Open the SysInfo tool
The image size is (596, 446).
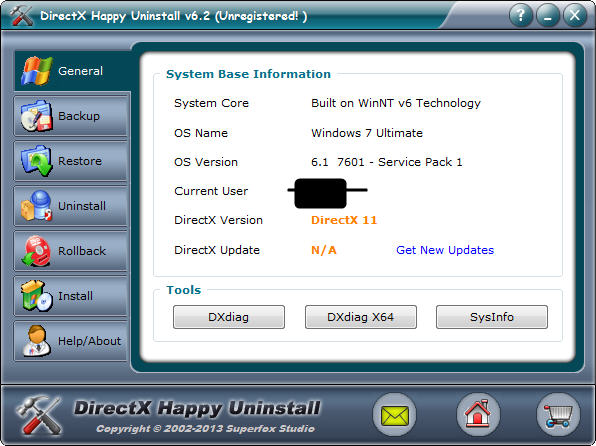492,317
